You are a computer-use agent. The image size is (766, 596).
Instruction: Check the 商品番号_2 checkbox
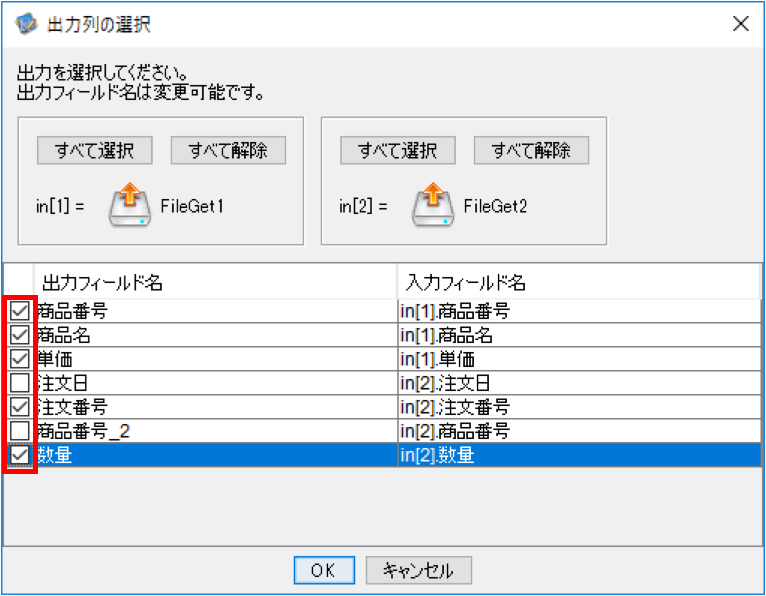(20, 430)
